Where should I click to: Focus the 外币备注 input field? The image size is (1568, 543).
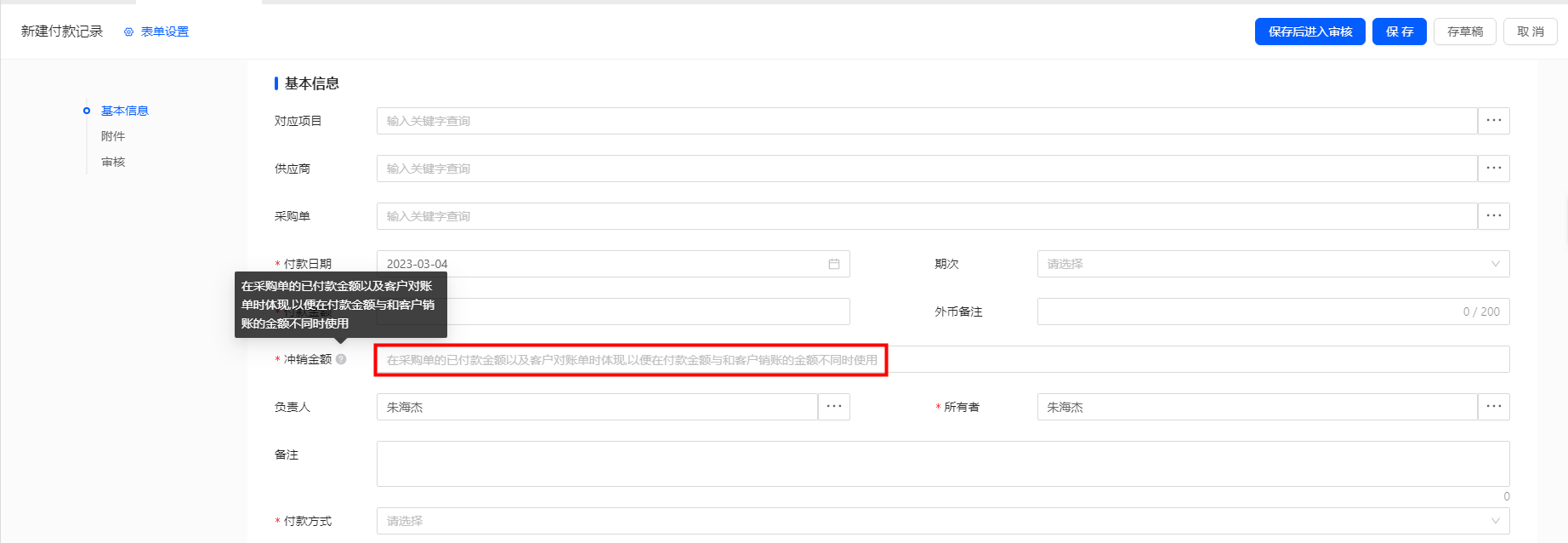click(1273, 312)
